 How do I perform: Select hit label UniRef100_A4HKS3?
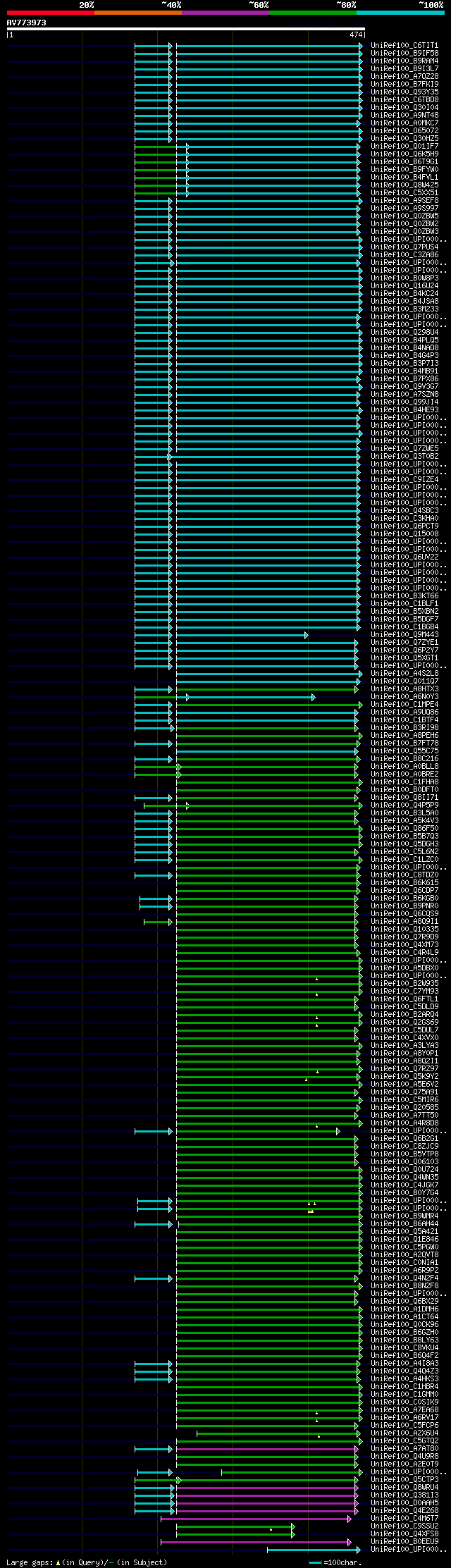tap(404, 1379)
